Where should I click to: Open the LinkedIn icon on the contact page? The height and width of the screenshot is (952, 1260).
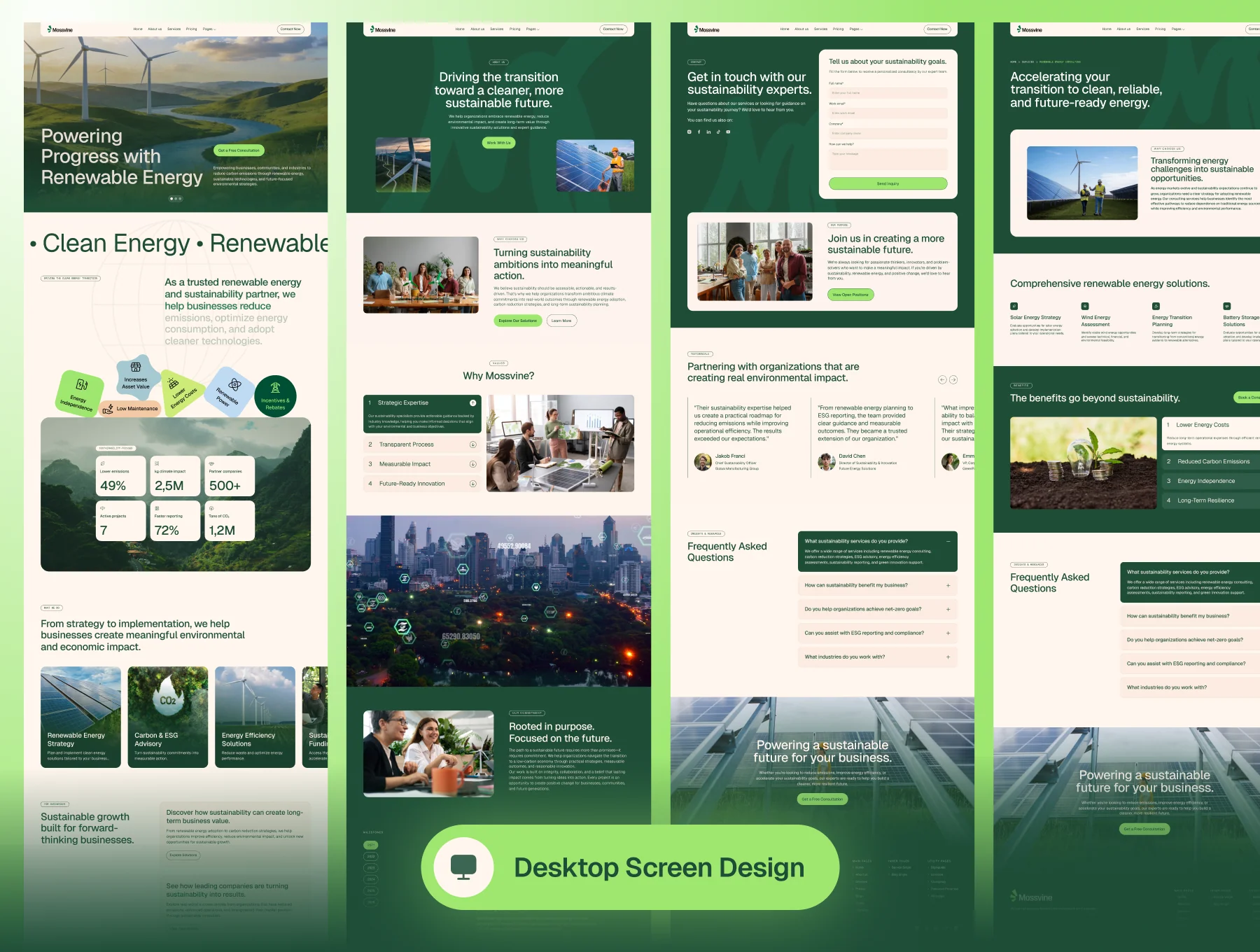point(708,132)
